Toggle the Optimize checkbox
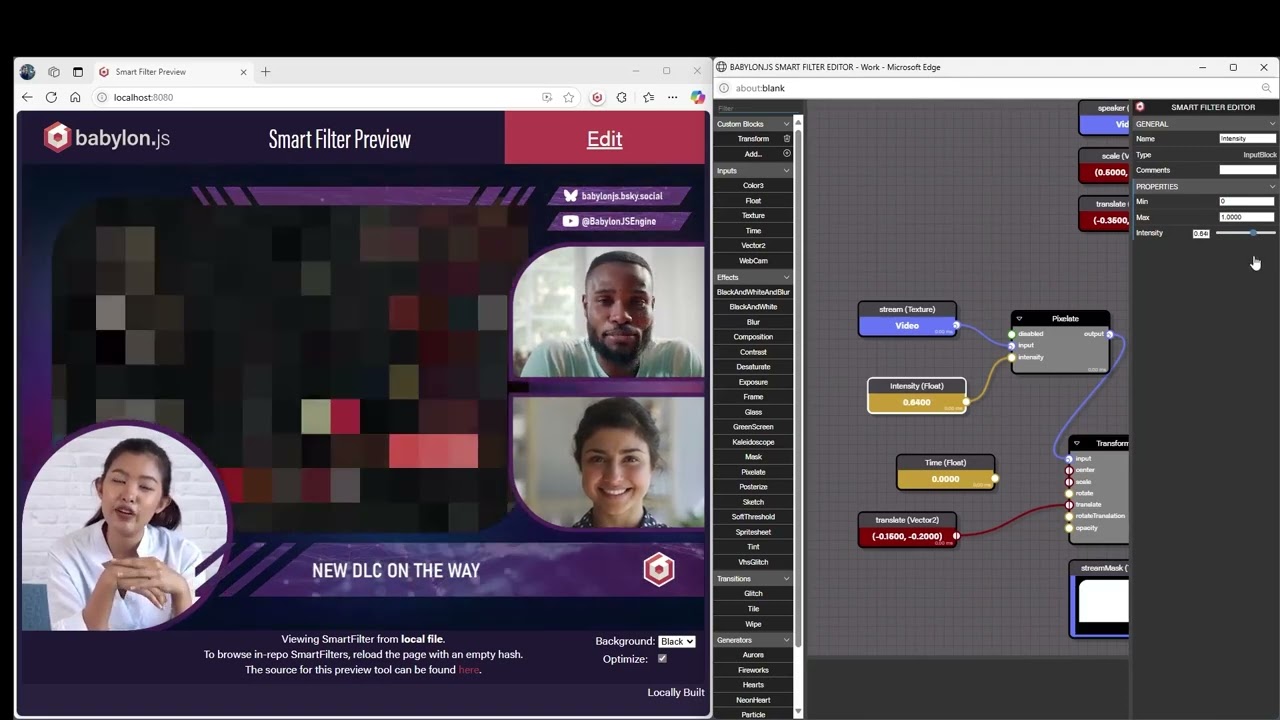This screenshot has height=720, width=1280. tap(662, 659)
